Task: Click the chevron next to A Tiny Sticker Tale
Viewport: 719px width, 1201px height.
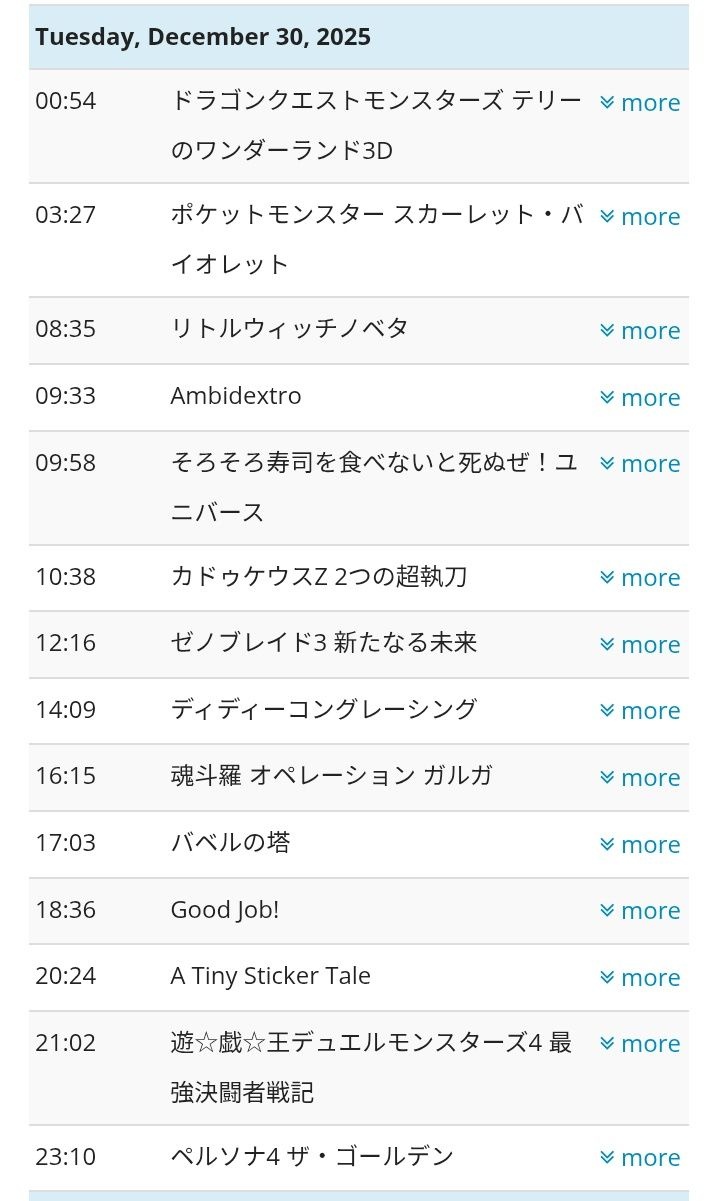Action: tap(607, 978)
